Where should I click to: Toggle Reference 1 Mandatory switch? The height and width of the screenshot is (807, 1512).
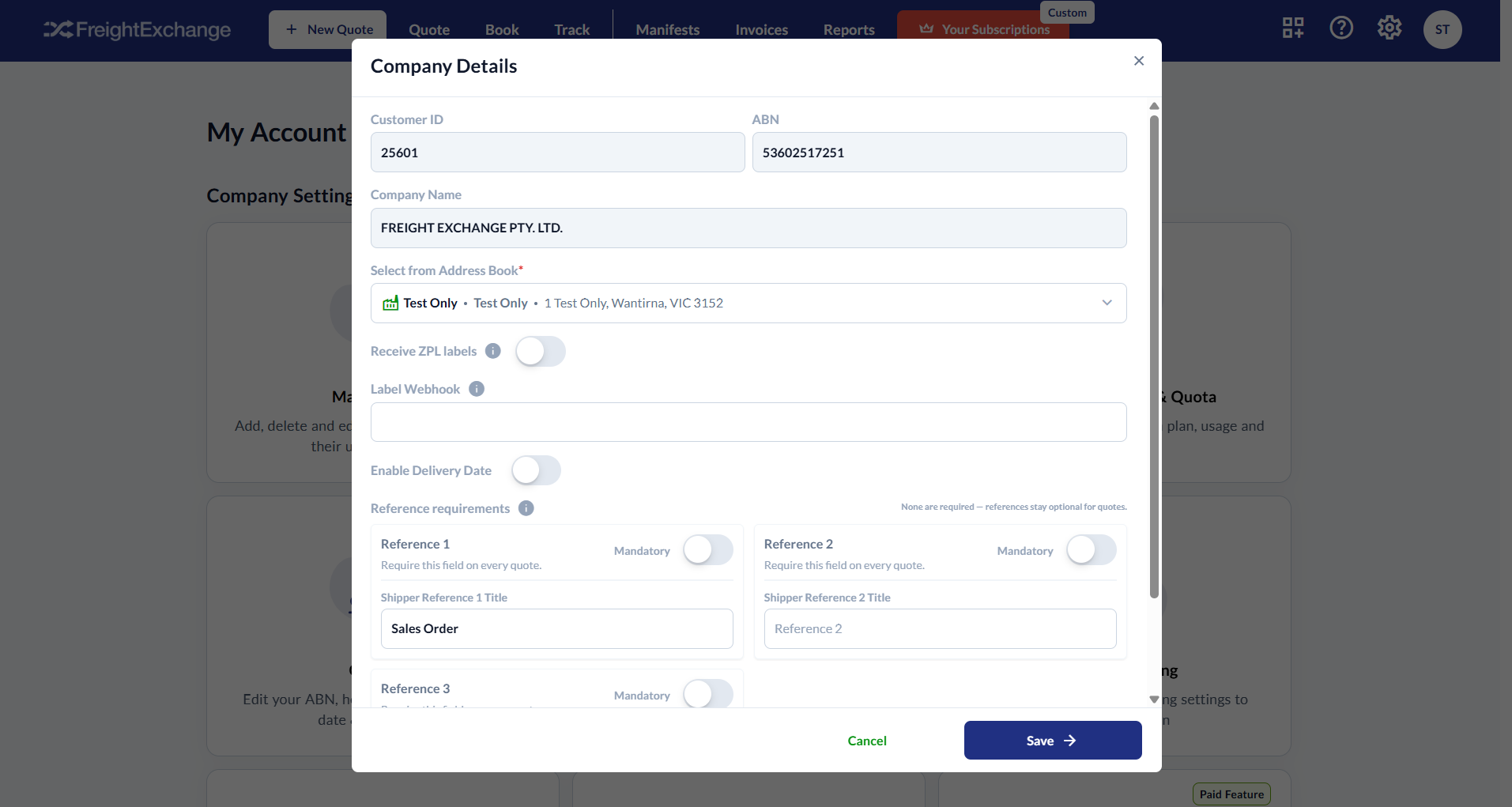(x=708, y=550)
